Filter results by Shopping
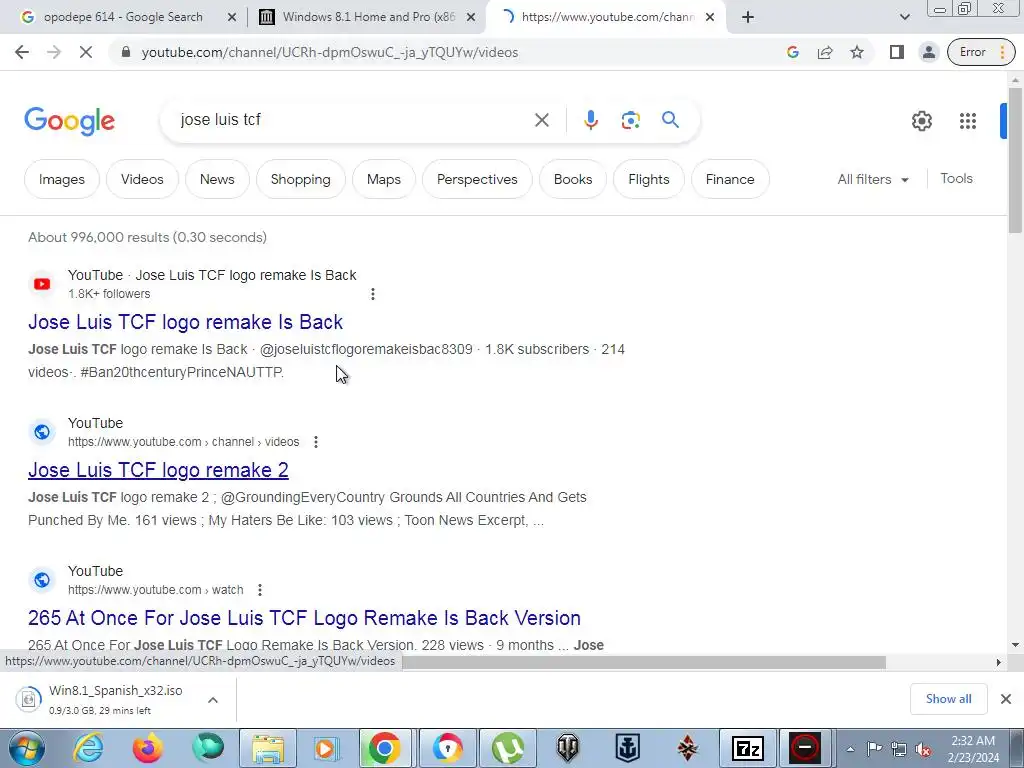 click(300, 179)
